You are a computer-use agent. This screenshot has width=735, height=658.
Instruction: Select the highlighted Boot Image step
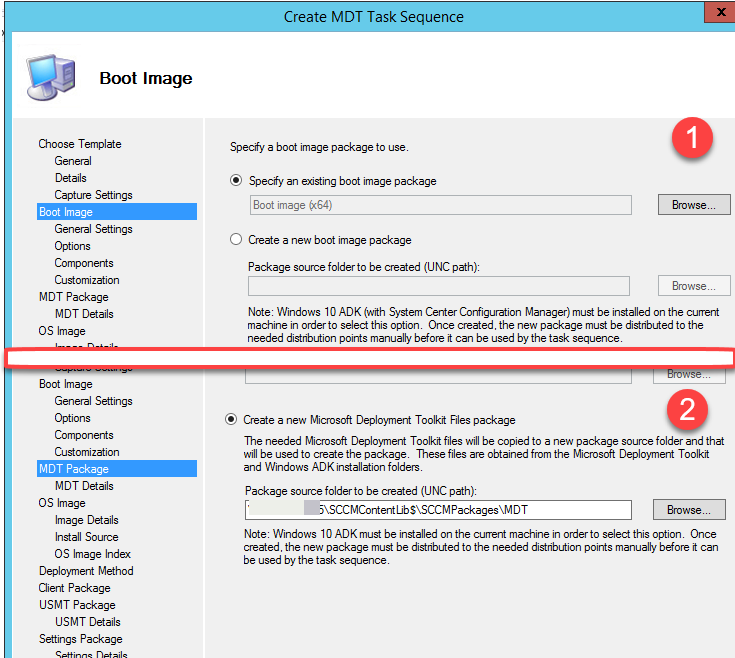click(117, 212)
